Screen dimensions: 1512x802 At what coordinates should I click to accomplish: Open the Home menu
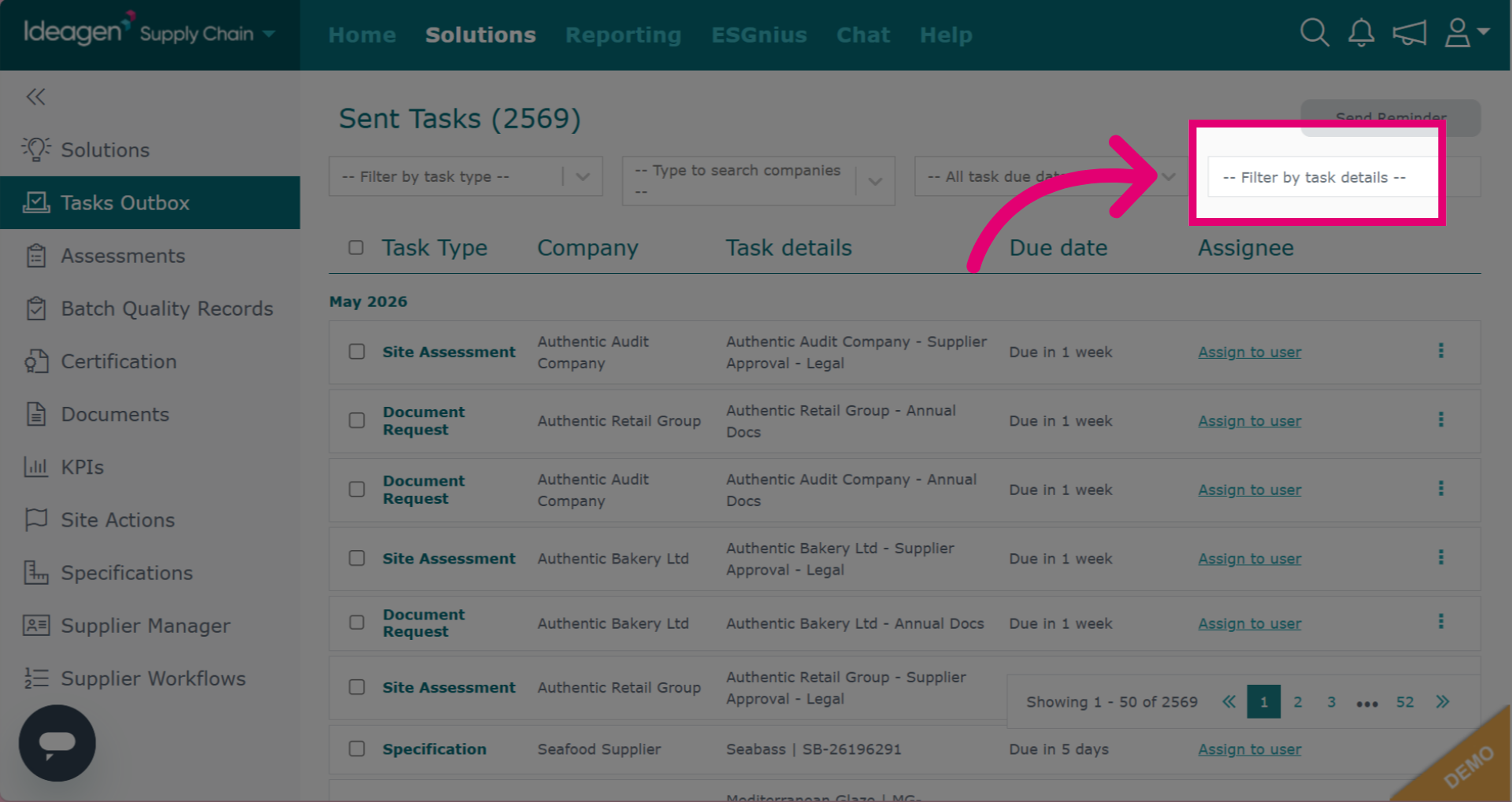click(362, 35)
